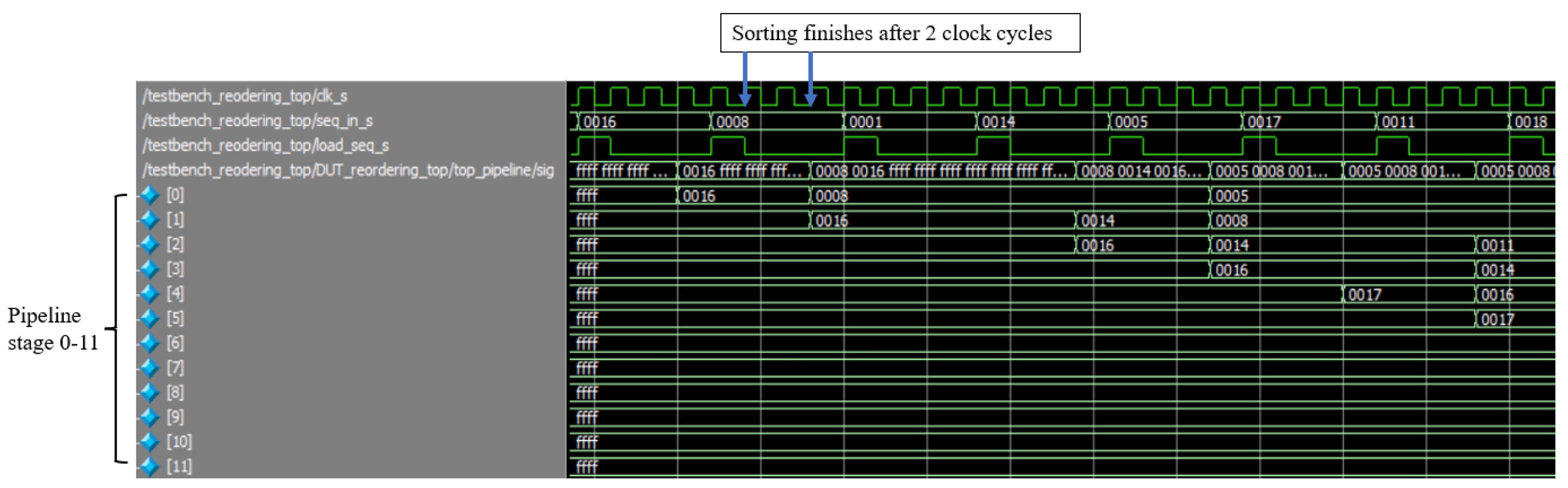Click the 0014 value on row [1] waveform
The height and width of the screenshot is (488, 1568).
click(1097, 221)
